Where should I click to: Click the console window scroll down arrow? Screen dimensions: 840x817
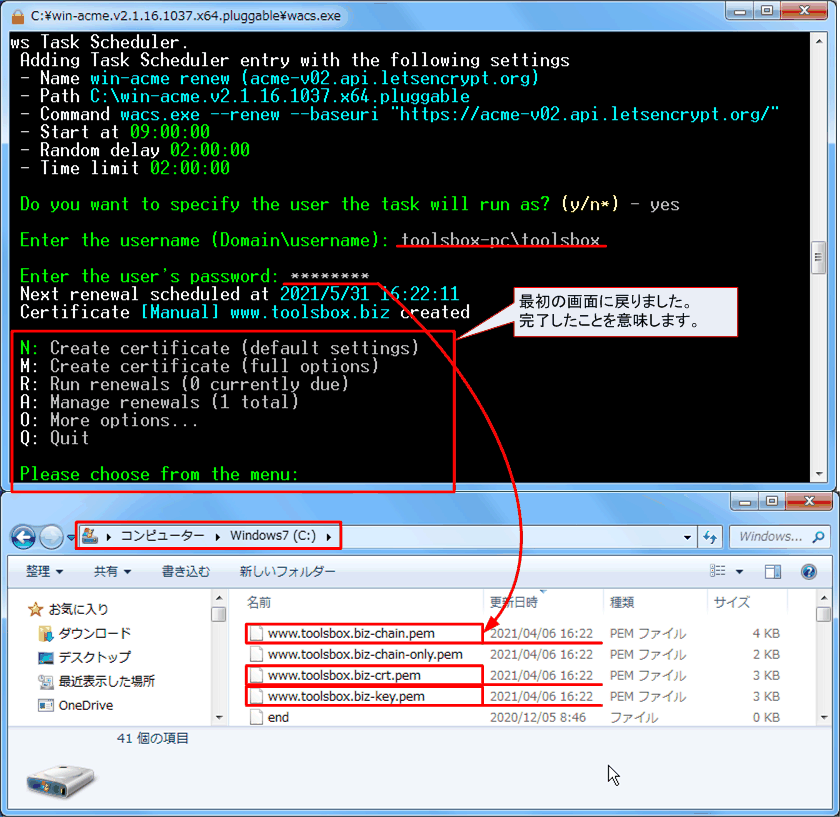click(819, 473)
